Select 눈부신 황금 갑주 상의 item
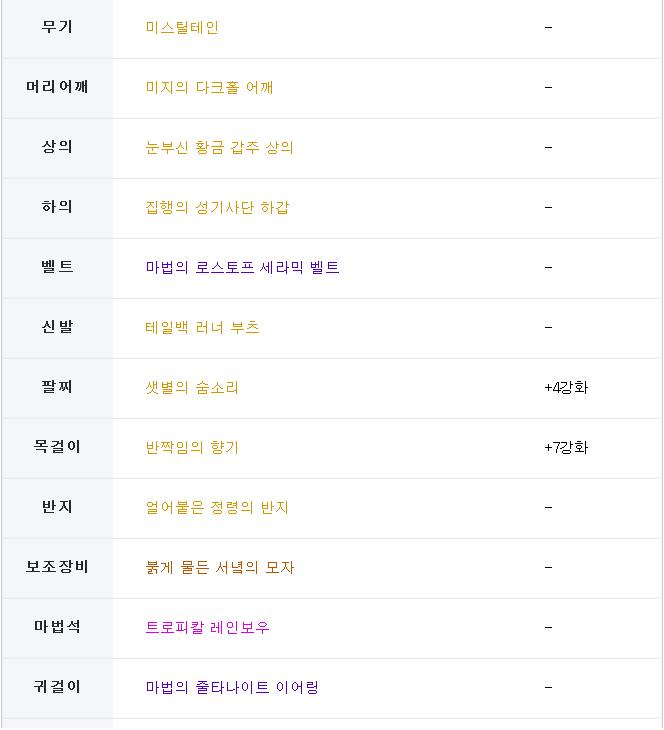Screen dimensions: 664x730 [219, 148]
